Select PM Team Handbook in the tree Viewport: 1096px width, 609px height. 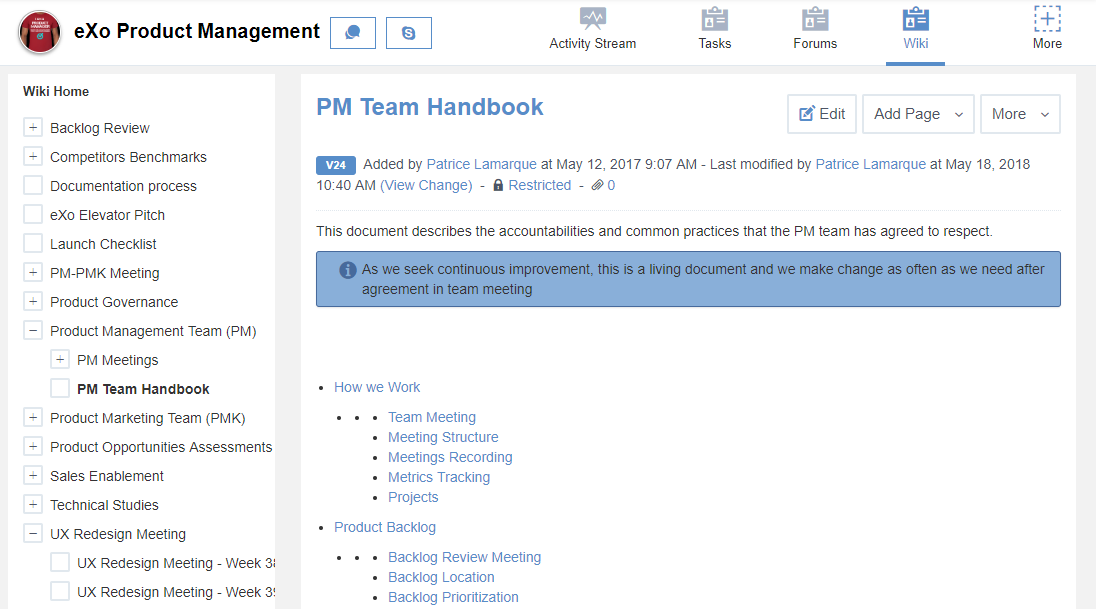[x=143, y=389]
